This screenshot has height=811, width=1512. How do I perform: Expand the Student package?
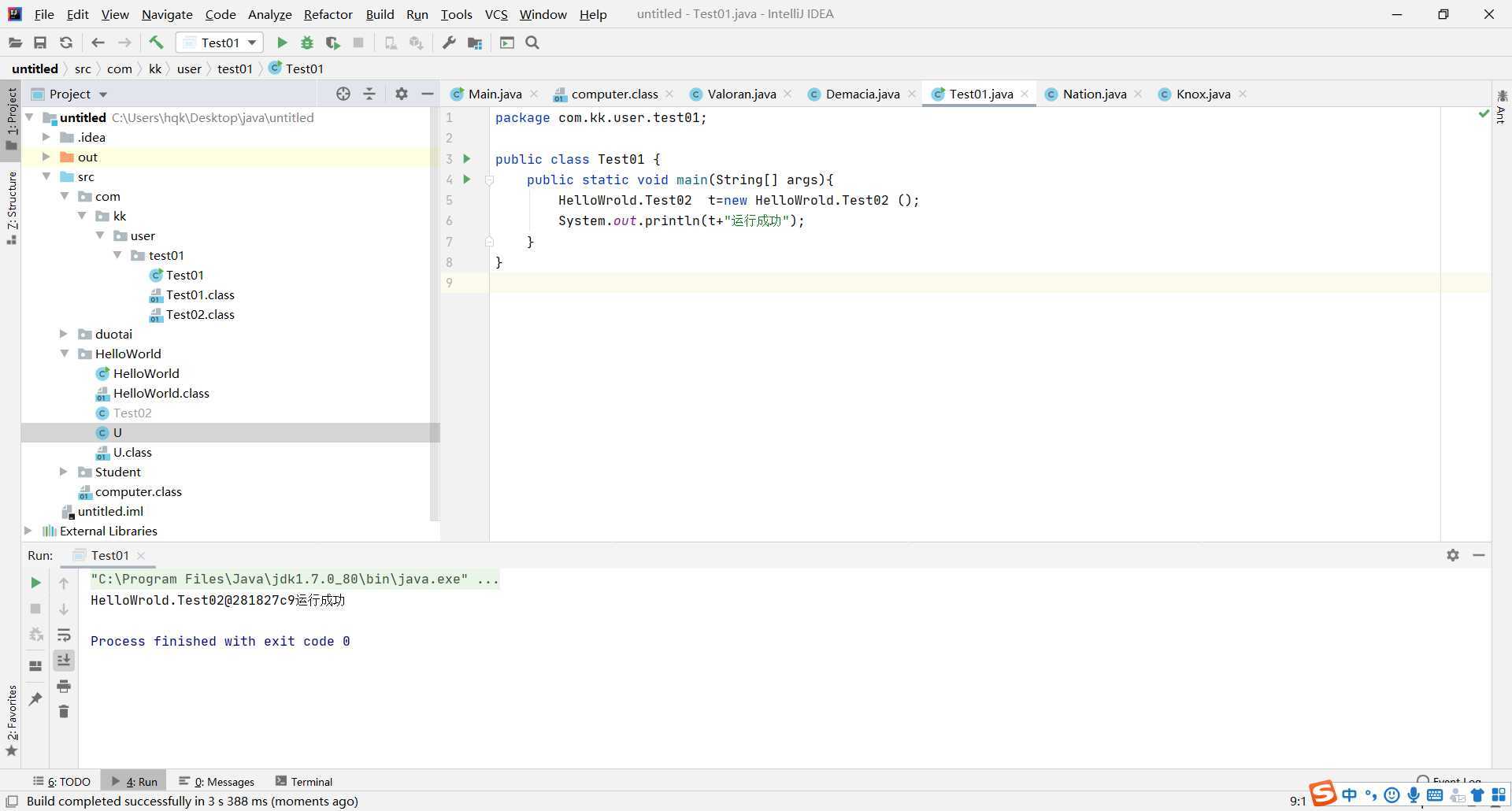[x=64, y=472]
